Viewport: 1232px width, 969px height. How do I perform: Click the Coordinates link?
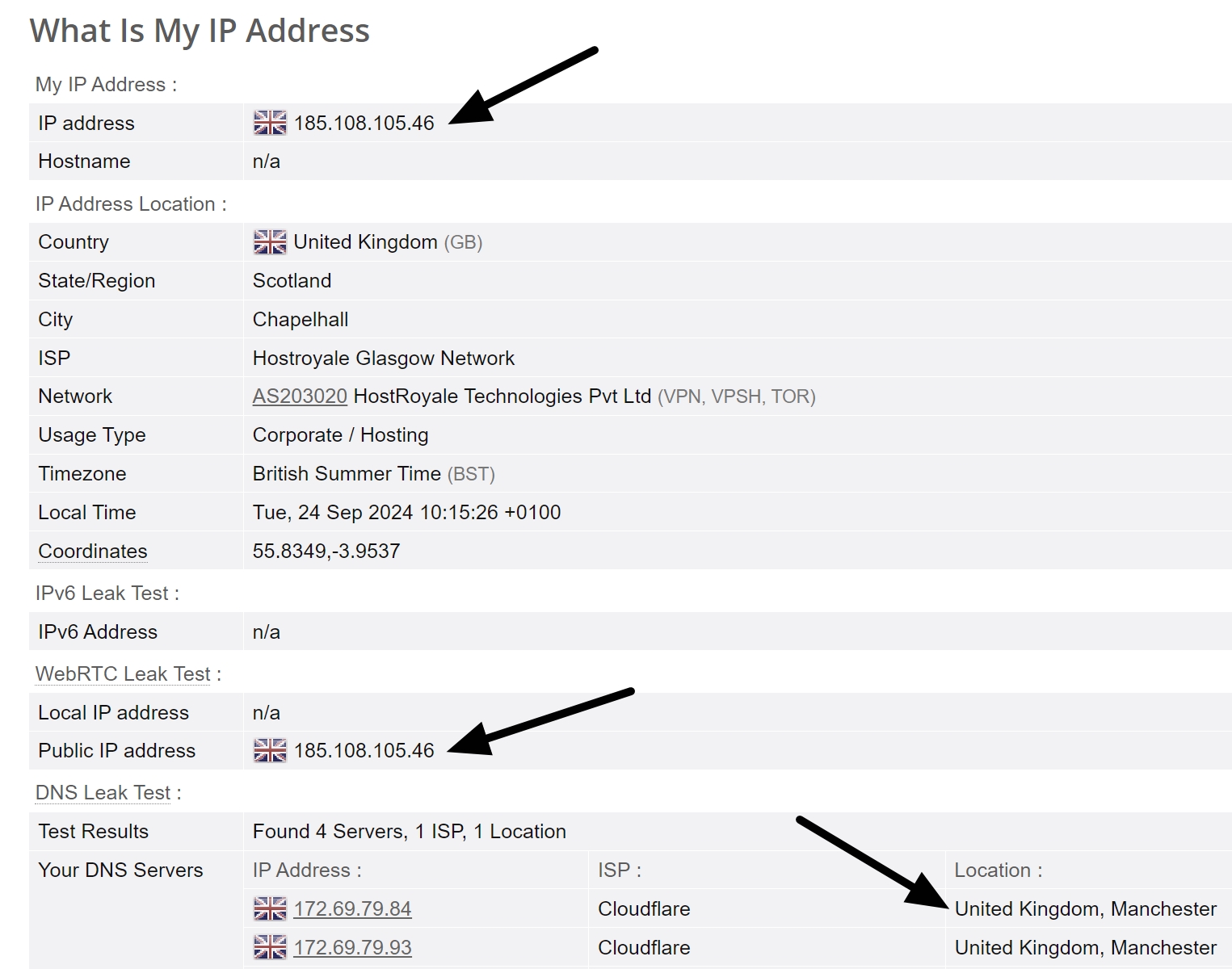[x=91, y=551]
